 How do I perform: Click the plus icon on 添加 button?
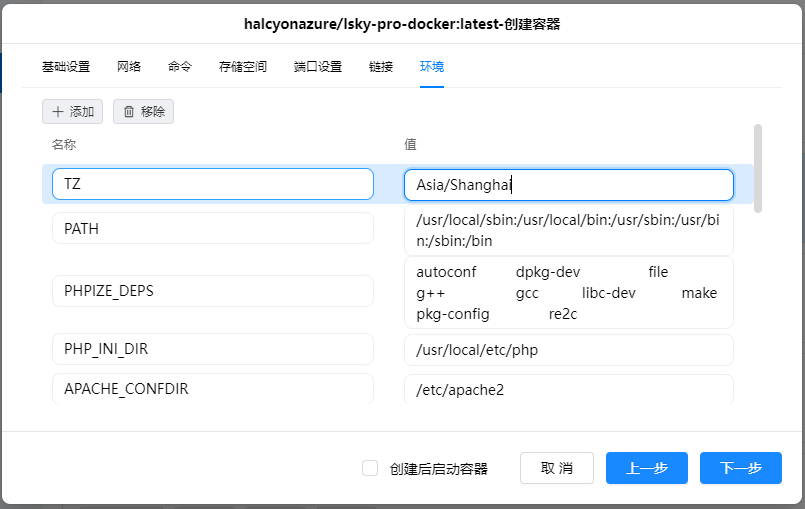click(57, 112)
